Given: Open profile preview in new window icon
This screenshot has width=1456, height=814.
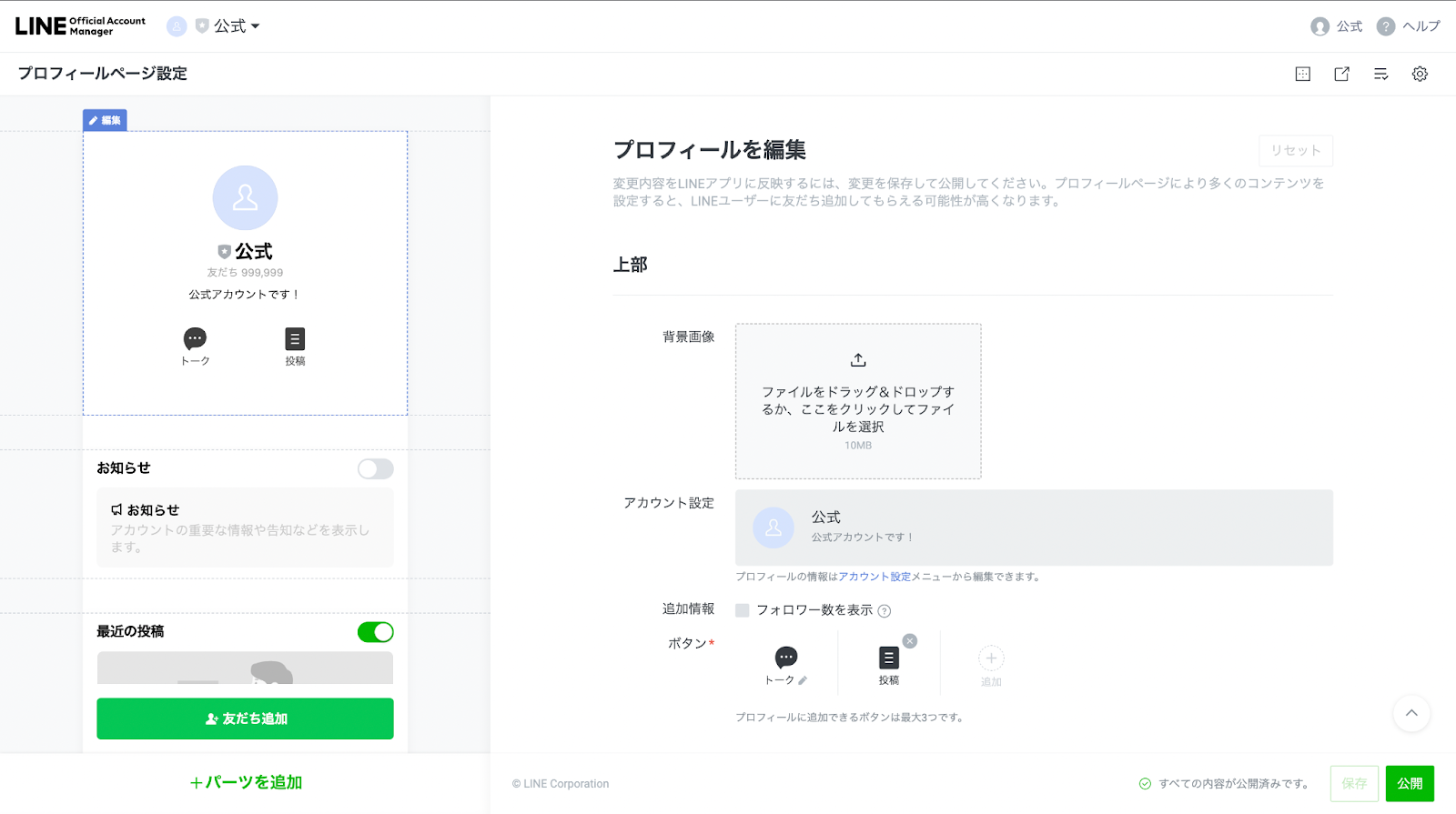Looking at the screenshot, I should click(x=1341, y=75).
